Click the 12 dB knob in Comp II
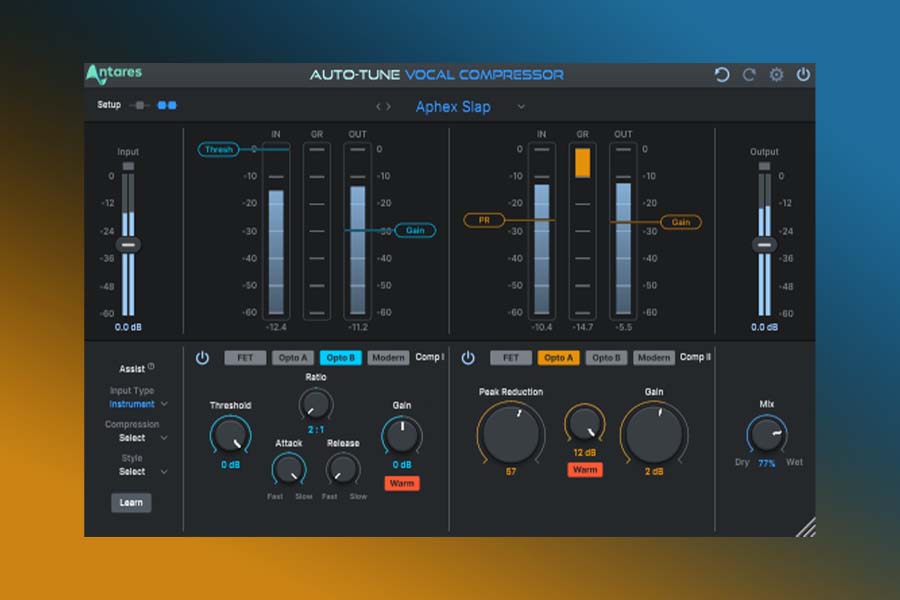900x600 pixels. point(584,424)
